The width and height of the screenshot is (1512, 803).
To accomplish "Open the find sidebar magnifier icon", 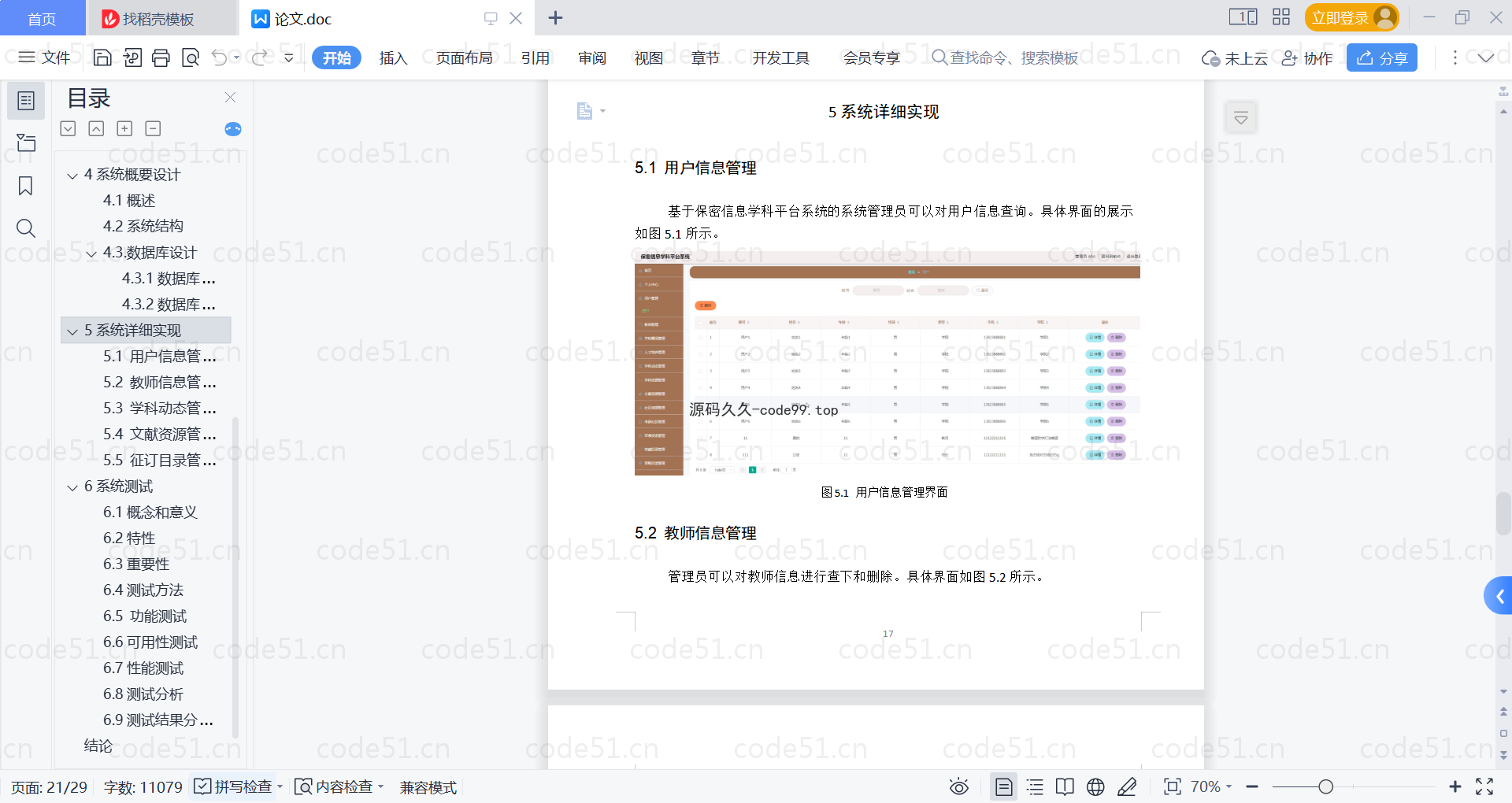I will pos(26,228).
